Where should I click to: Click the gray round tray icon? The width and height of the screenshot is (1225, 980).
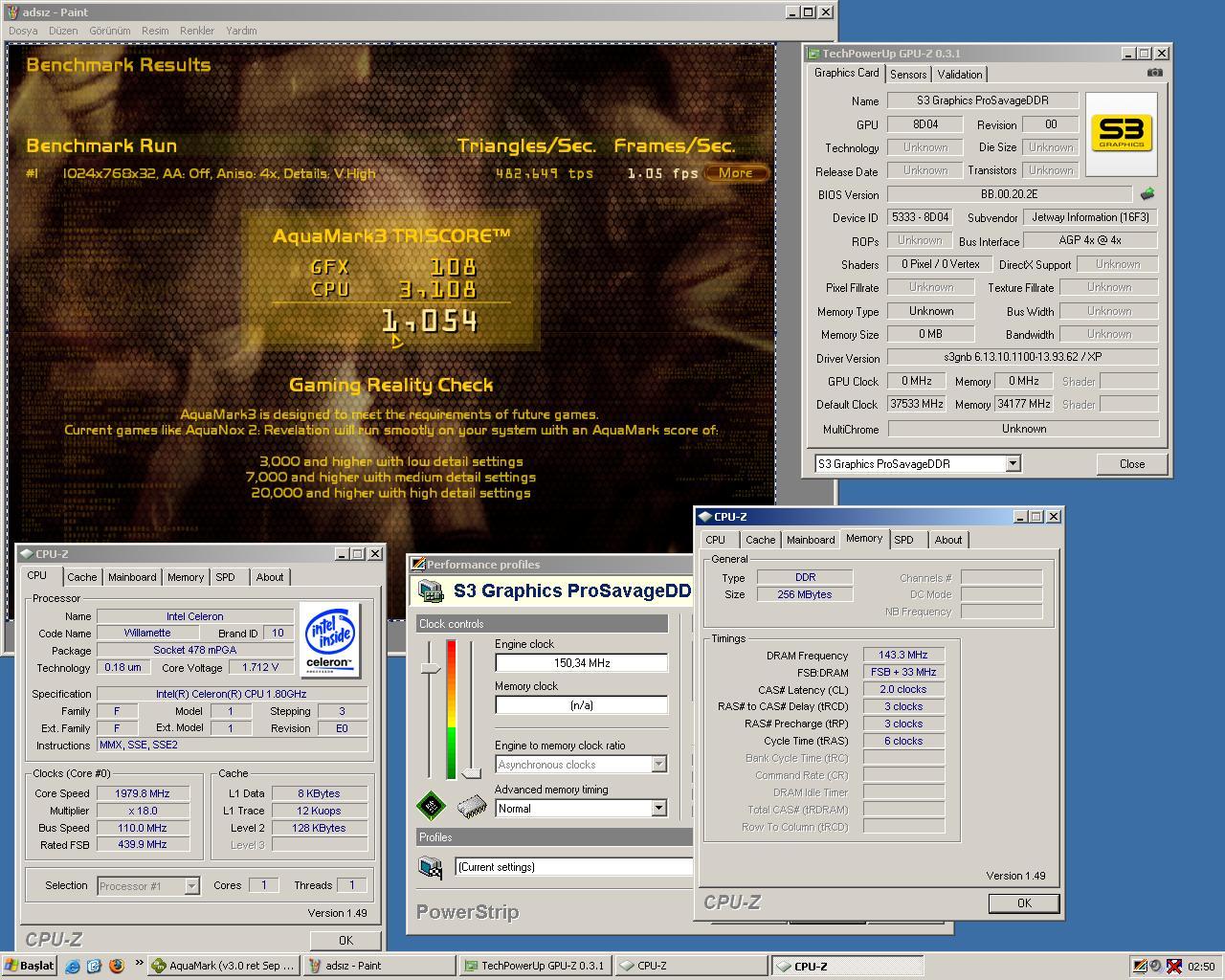pyautogui.click(x=1156, y=967)
